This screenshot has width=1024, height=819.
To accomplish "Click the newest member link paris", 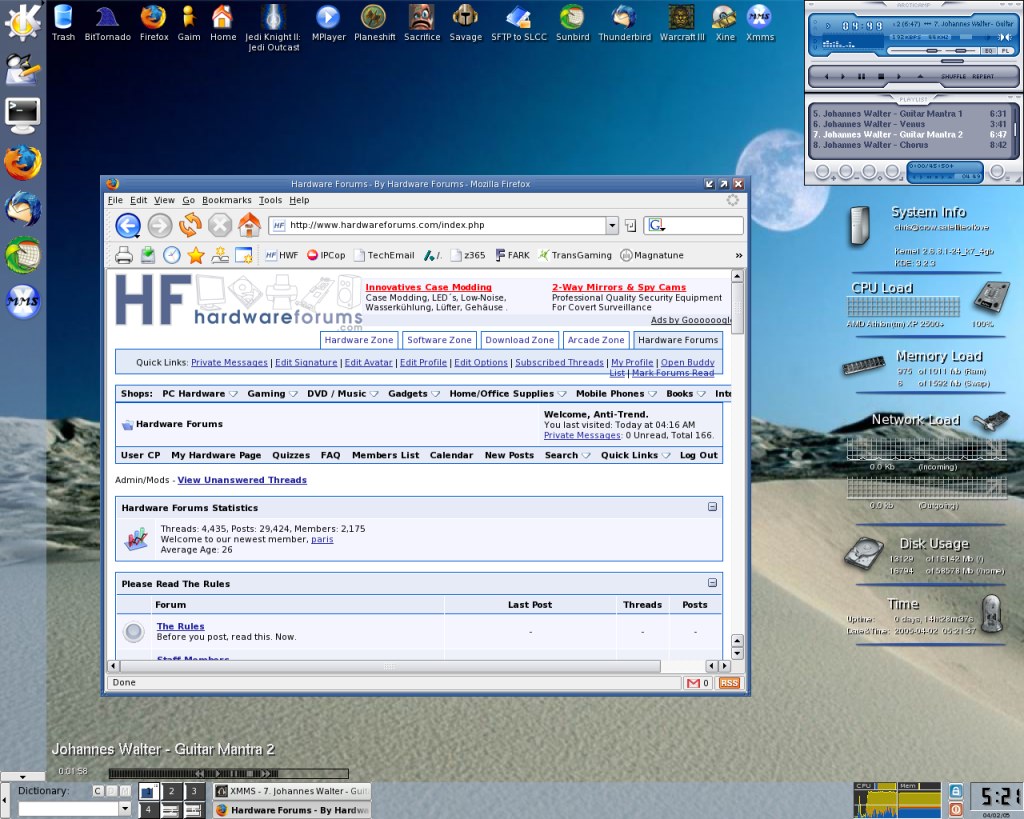I will tap(322, 539).
